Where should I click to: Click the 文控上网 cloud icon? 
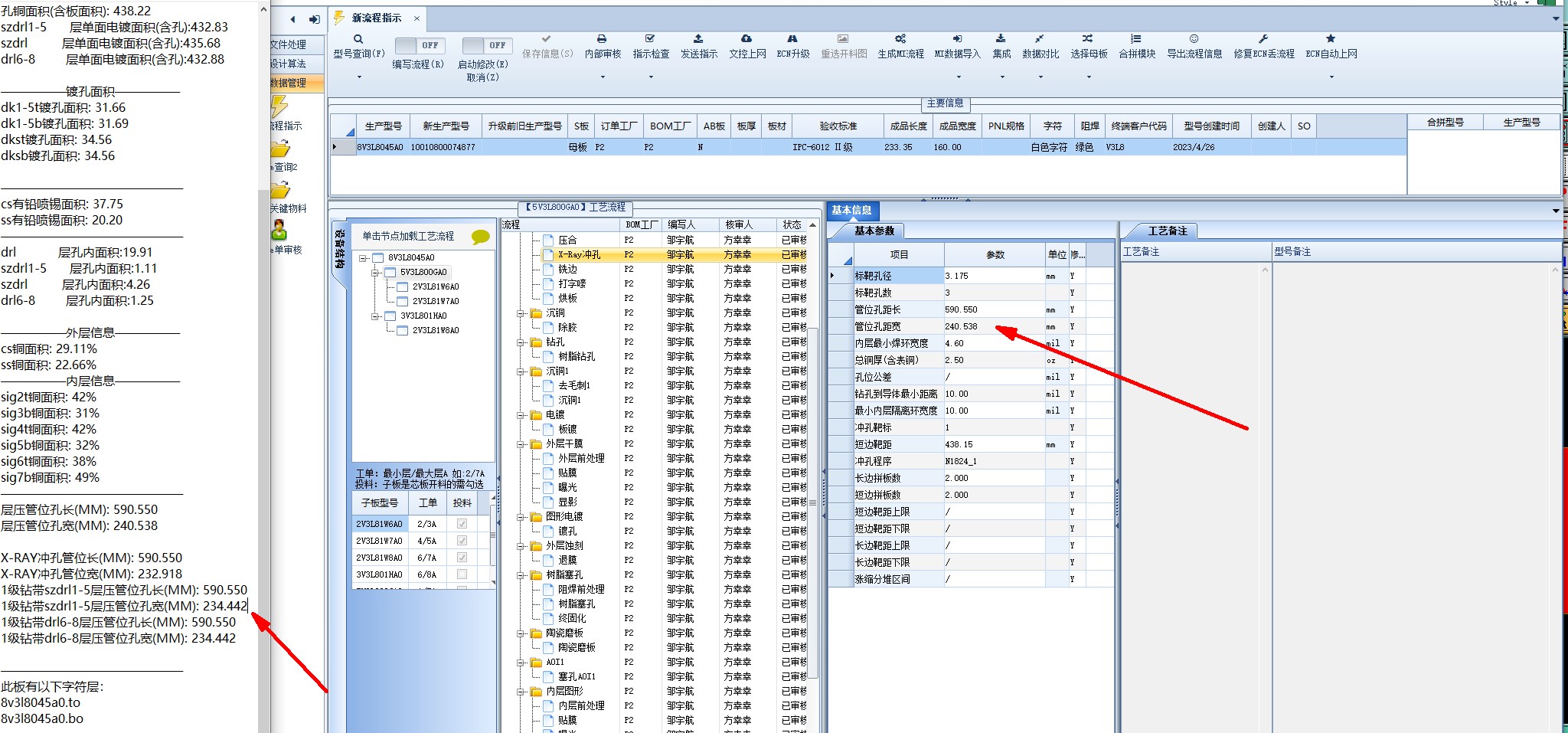746,38
